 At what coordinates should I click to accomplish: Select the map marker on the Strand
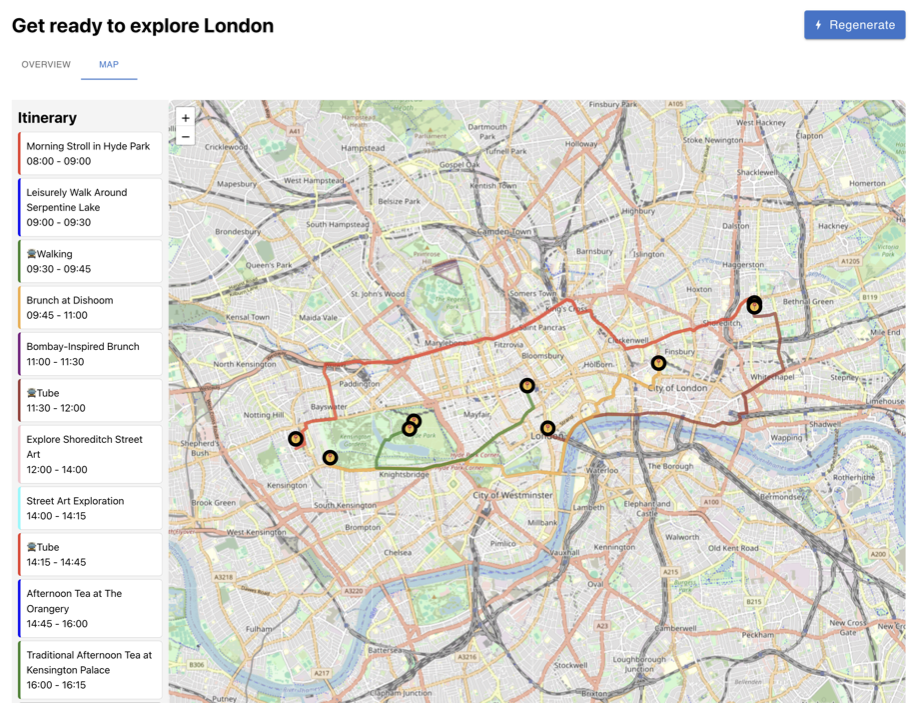[x=547, y=429]
